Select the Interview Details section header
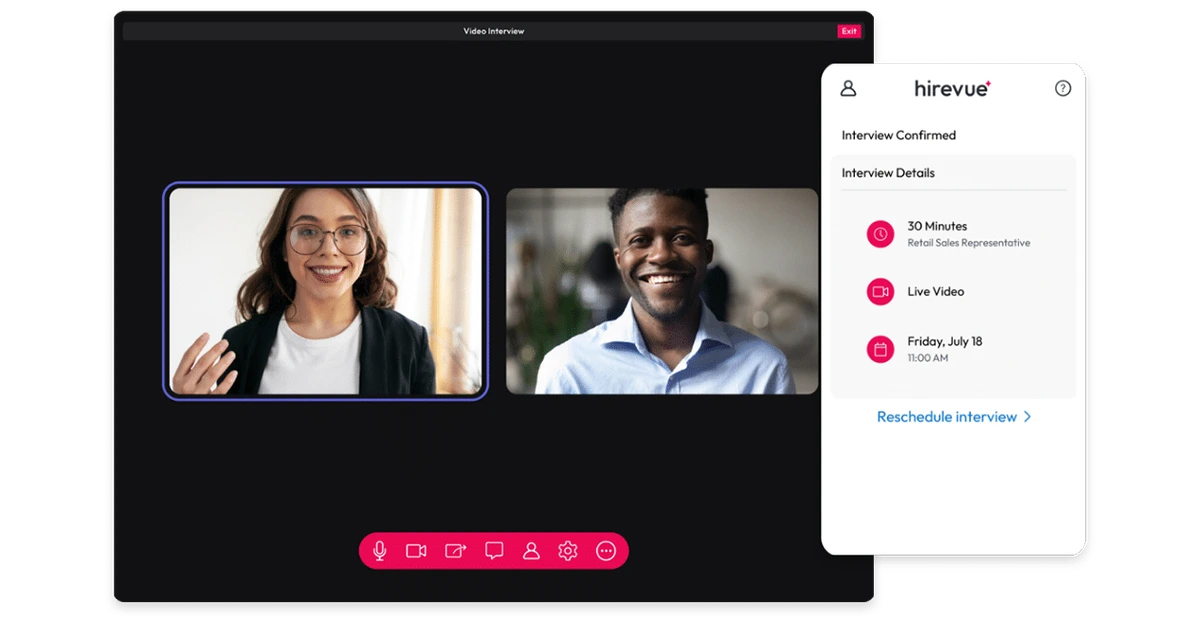The image size is (1200, 624). [888, 172]
